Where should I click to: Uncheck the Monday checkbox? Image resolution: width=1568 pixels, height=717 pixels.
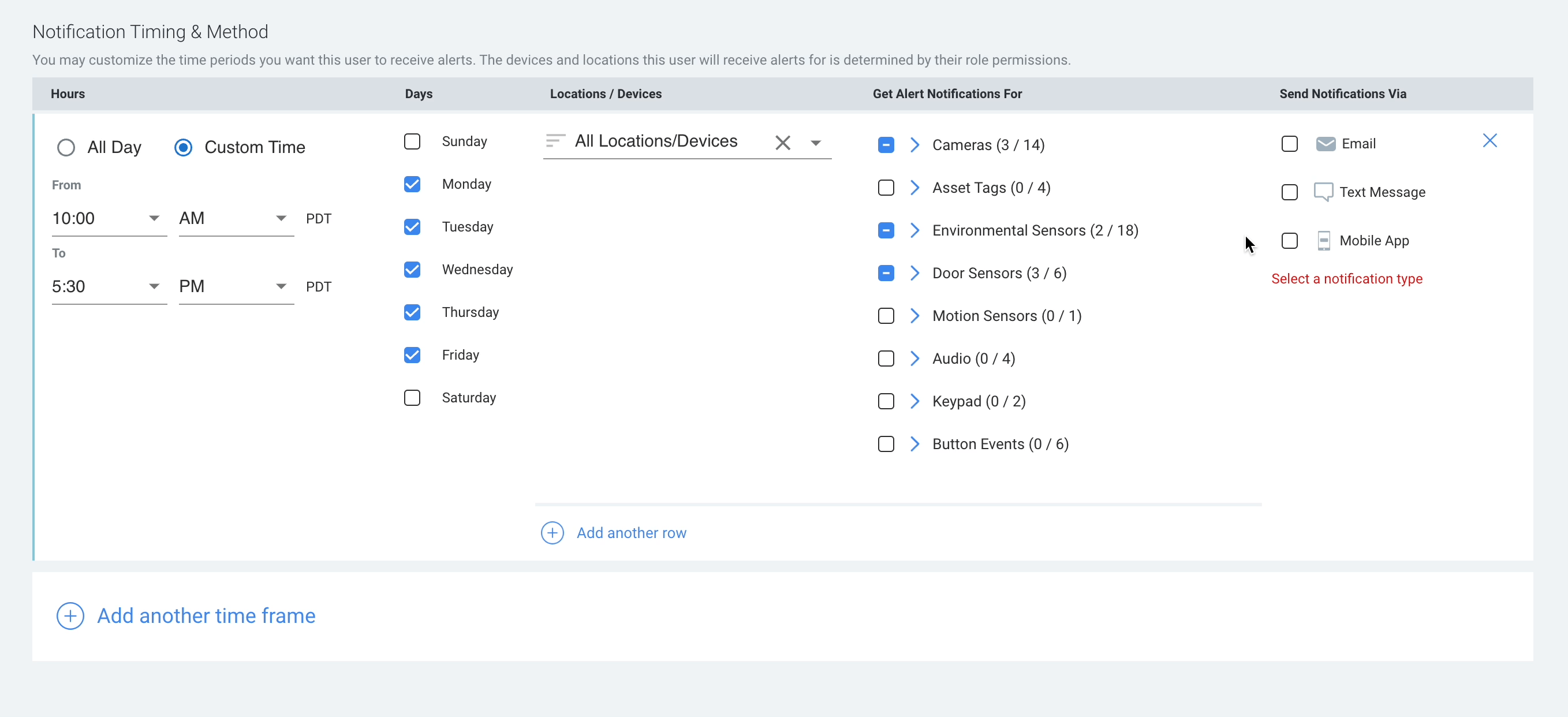pos(412,184)
